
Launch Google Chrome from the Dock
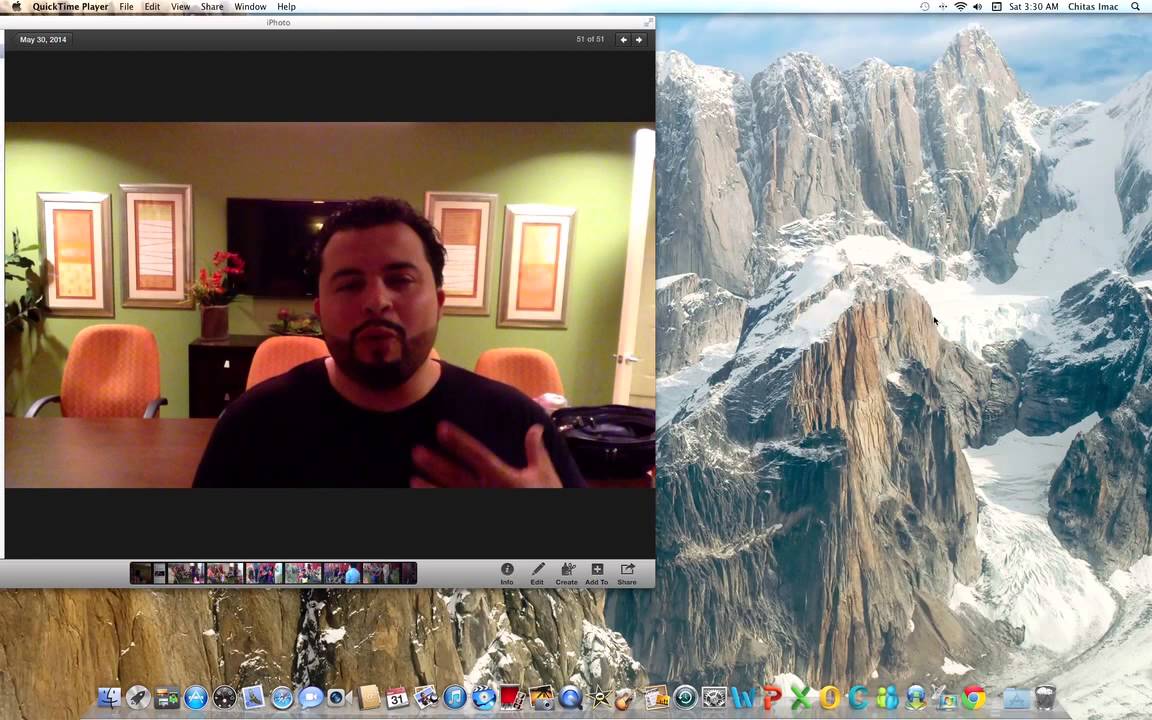pyautogui.click(x=974, y=696)
